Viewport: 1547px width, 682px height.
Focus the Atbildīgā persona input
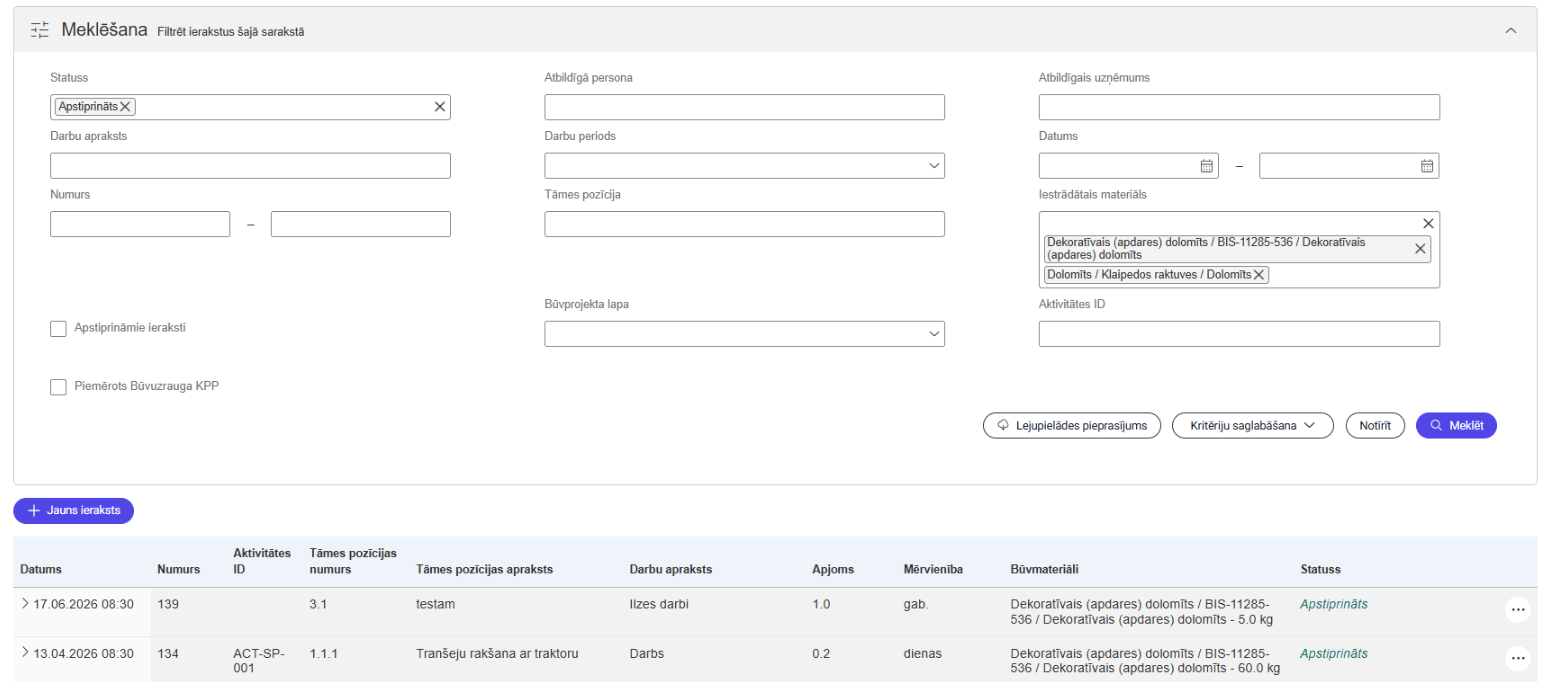(744, 107)
